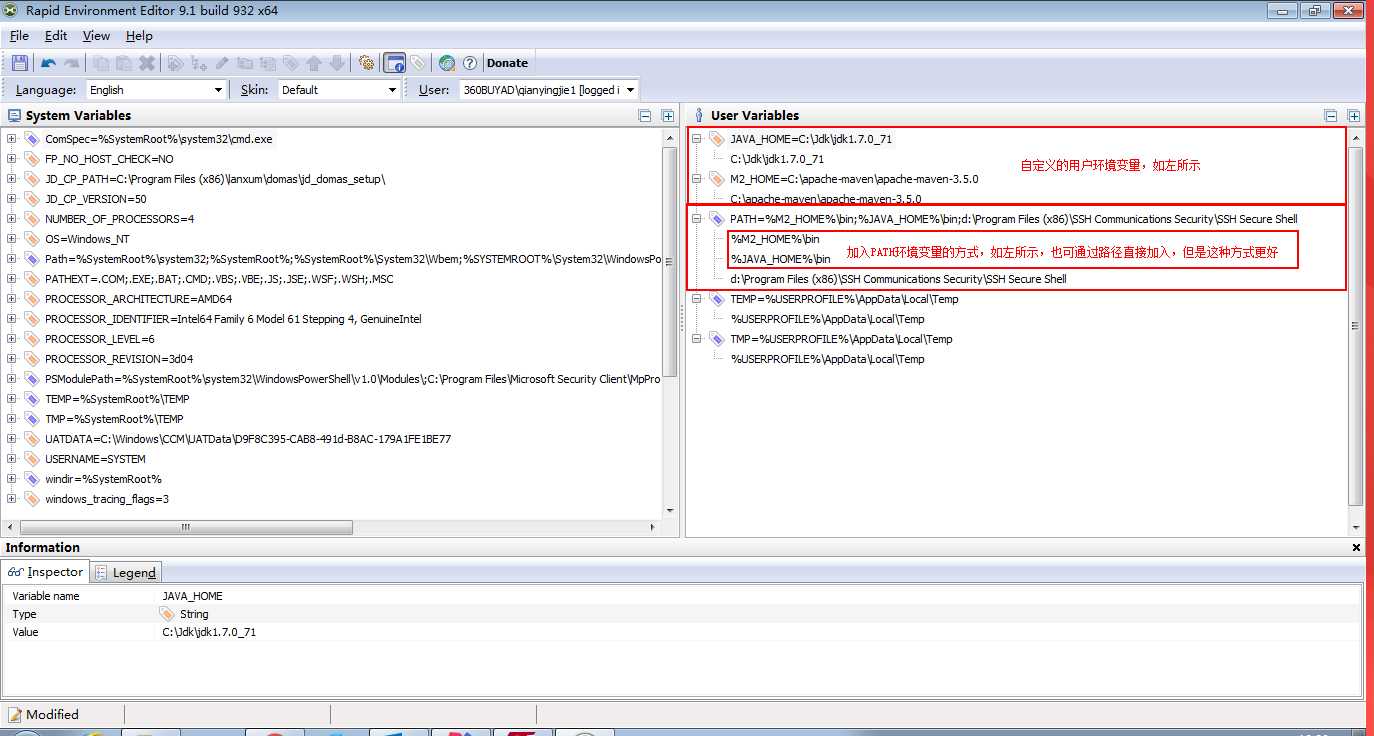
Task: Select C:\Jdk\jdk1.7.0_71 value under JAVA_HOME
Action: coord(777,159)
